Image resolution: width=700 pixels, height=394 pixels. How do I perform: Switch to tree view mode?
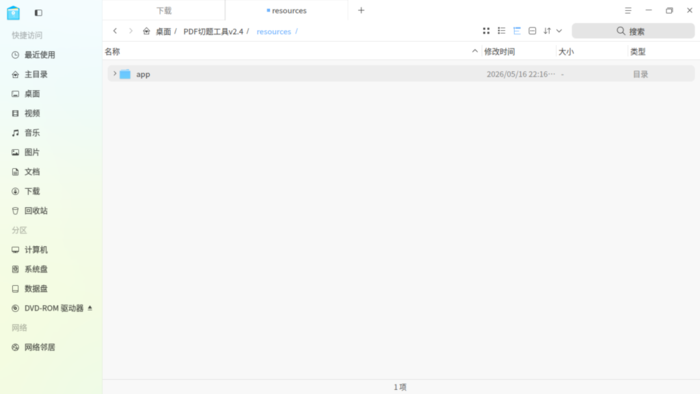[517, 31]
